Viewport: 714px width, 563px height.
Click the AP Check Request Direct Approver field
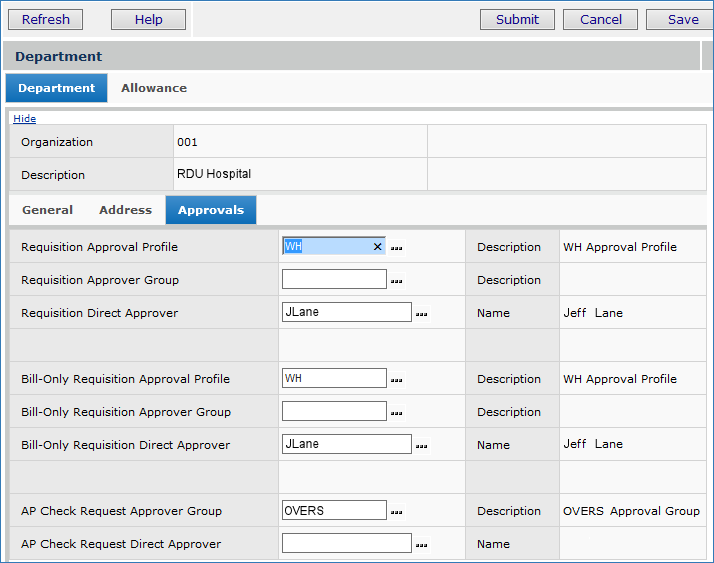(346, 544)
